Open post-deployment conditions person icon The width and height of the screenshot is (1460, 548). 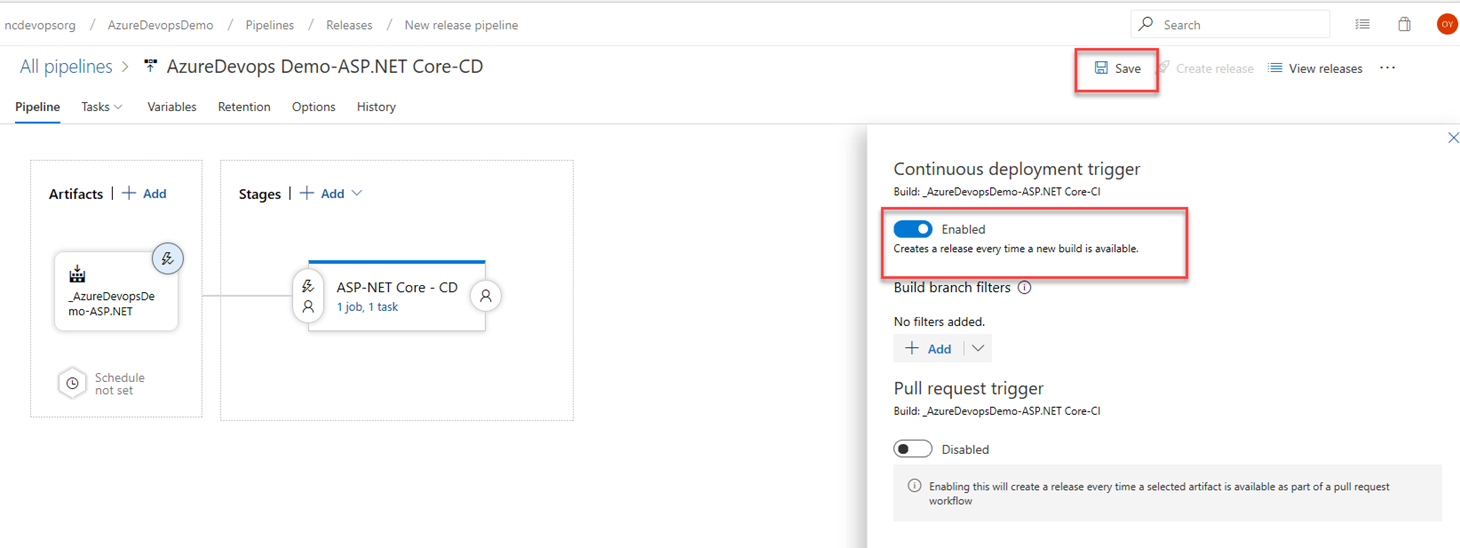click(486, 296)
